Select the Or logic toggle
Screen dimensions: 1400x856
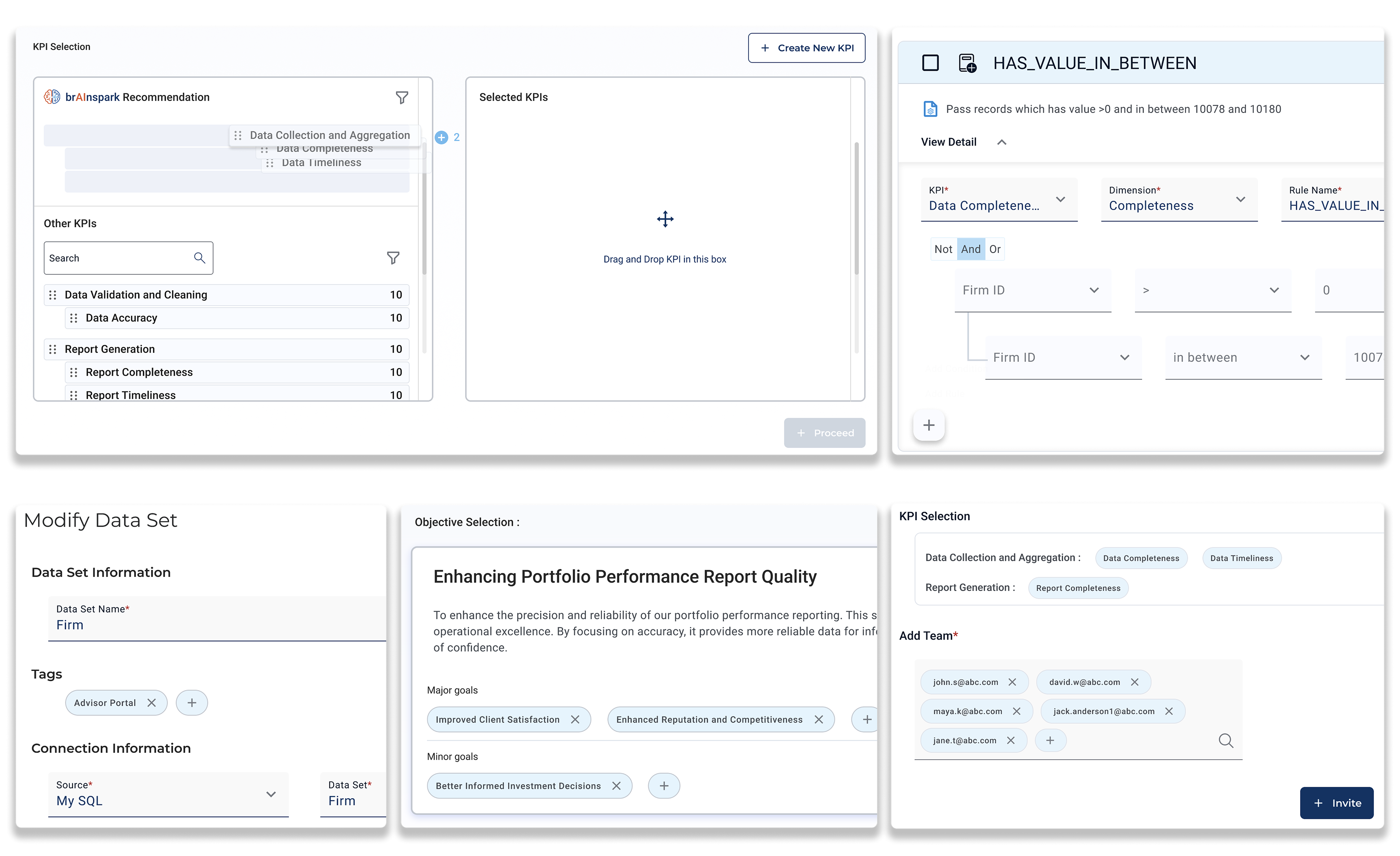(994, 249)
